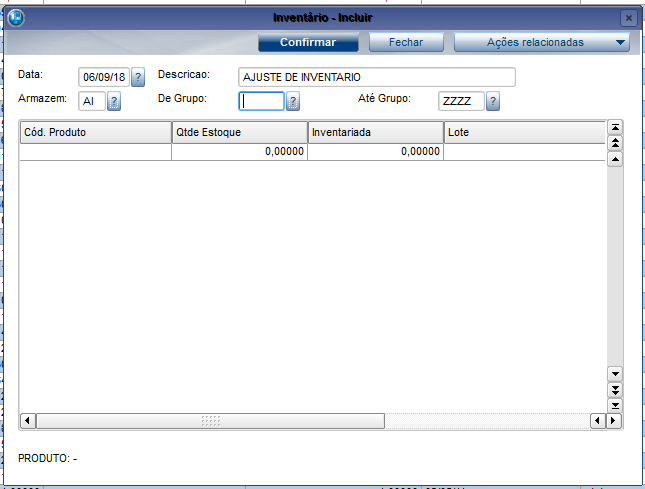Click the Armazem input field
Image resolution: width=645 pixels, height=489 pixels.
[x=92, y=101]
